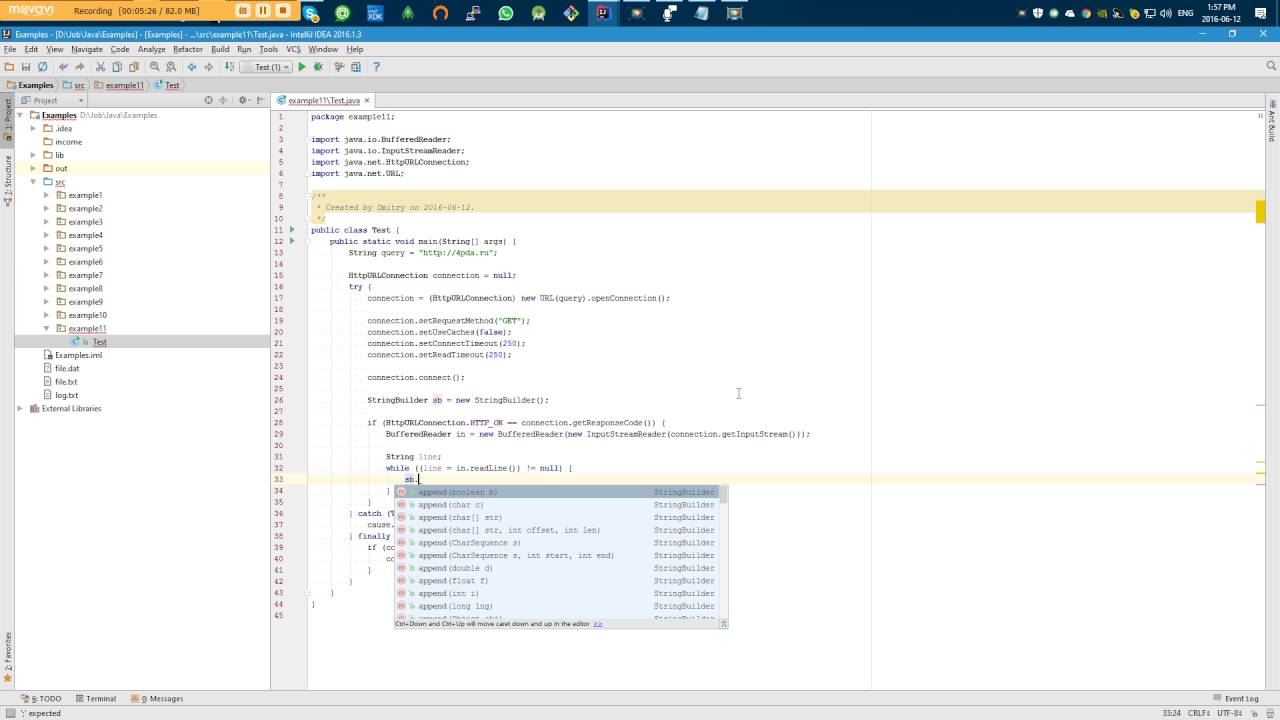This screenshot has width=1280, height=720.
Task: Close the Test.java editor tab
Action: point(367,100)
